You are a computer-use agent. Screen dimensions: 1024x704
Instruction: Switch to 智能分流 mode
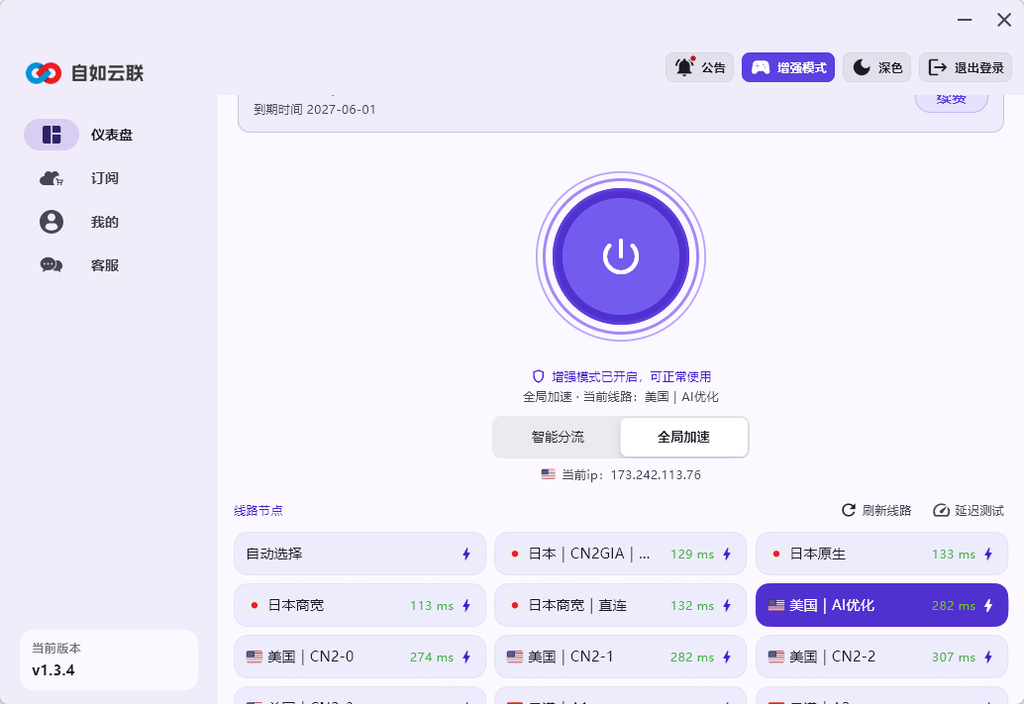[x=557, y=437]
